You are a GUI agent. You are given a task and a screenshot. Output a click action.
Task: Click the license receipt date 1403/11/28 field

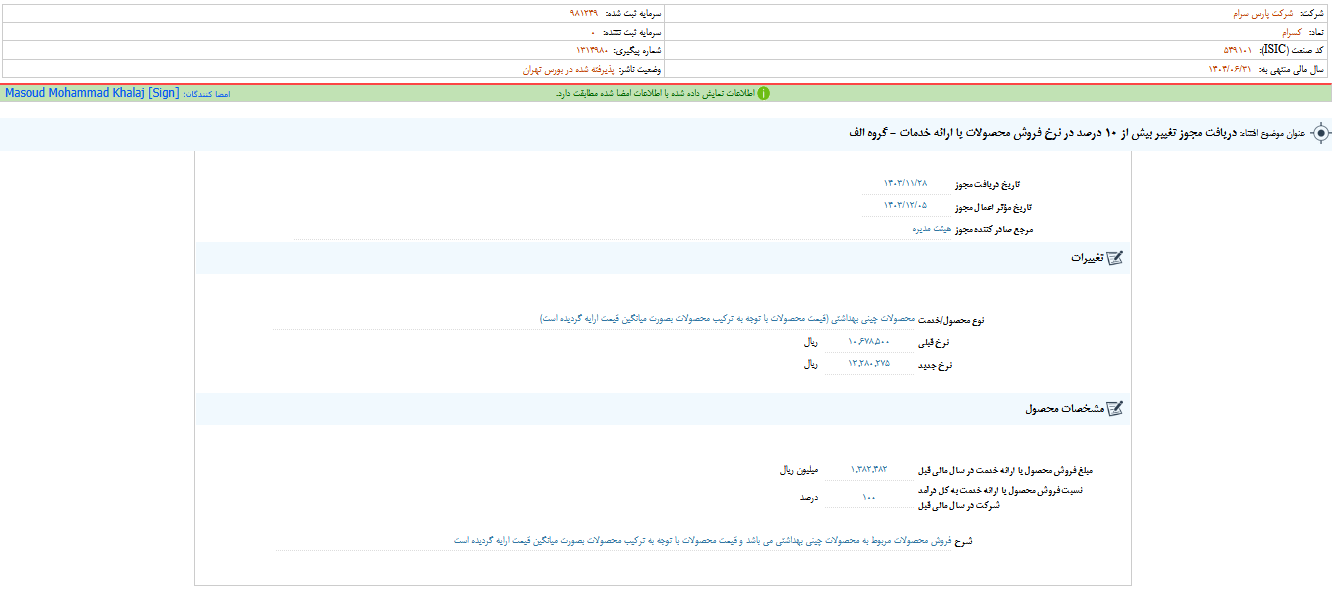click(x=905, y=183)
